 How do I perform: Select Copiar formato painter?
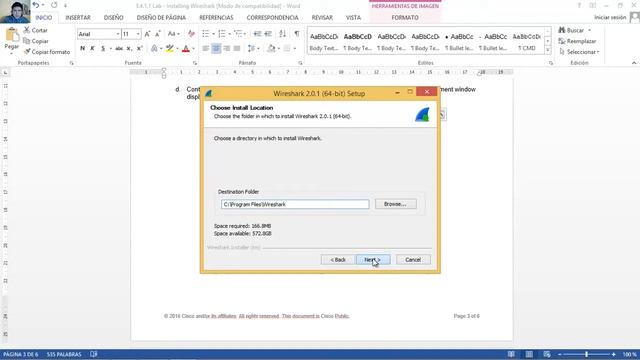click(47, 52)
